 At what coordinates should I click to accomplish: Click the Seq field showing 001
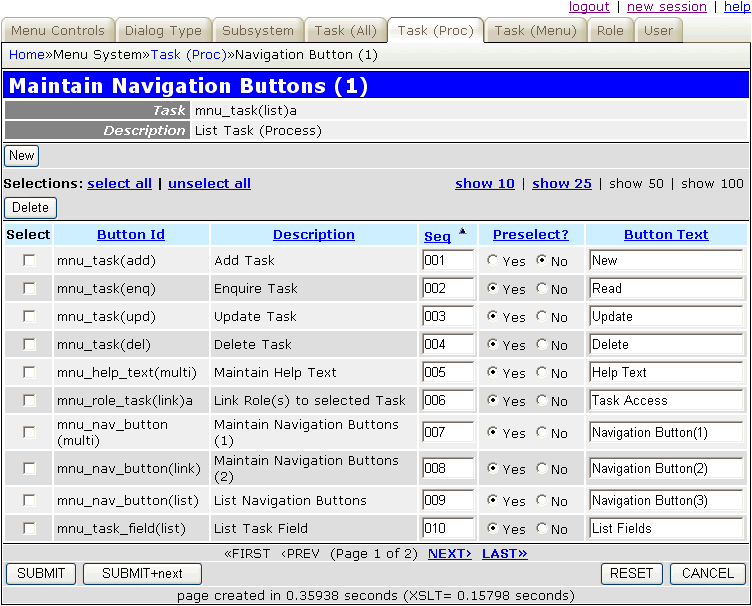click(x=448, y=261)
